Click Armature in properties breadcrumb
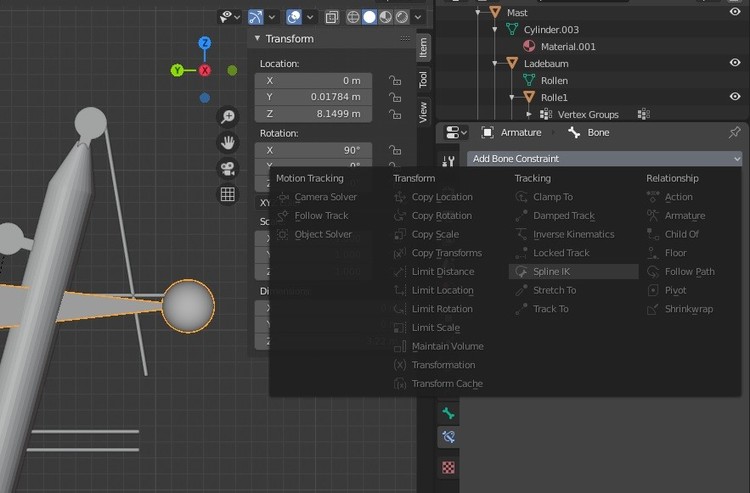Image resolution: width=750 pixels, height=493 pixels. tap(521, 132)
